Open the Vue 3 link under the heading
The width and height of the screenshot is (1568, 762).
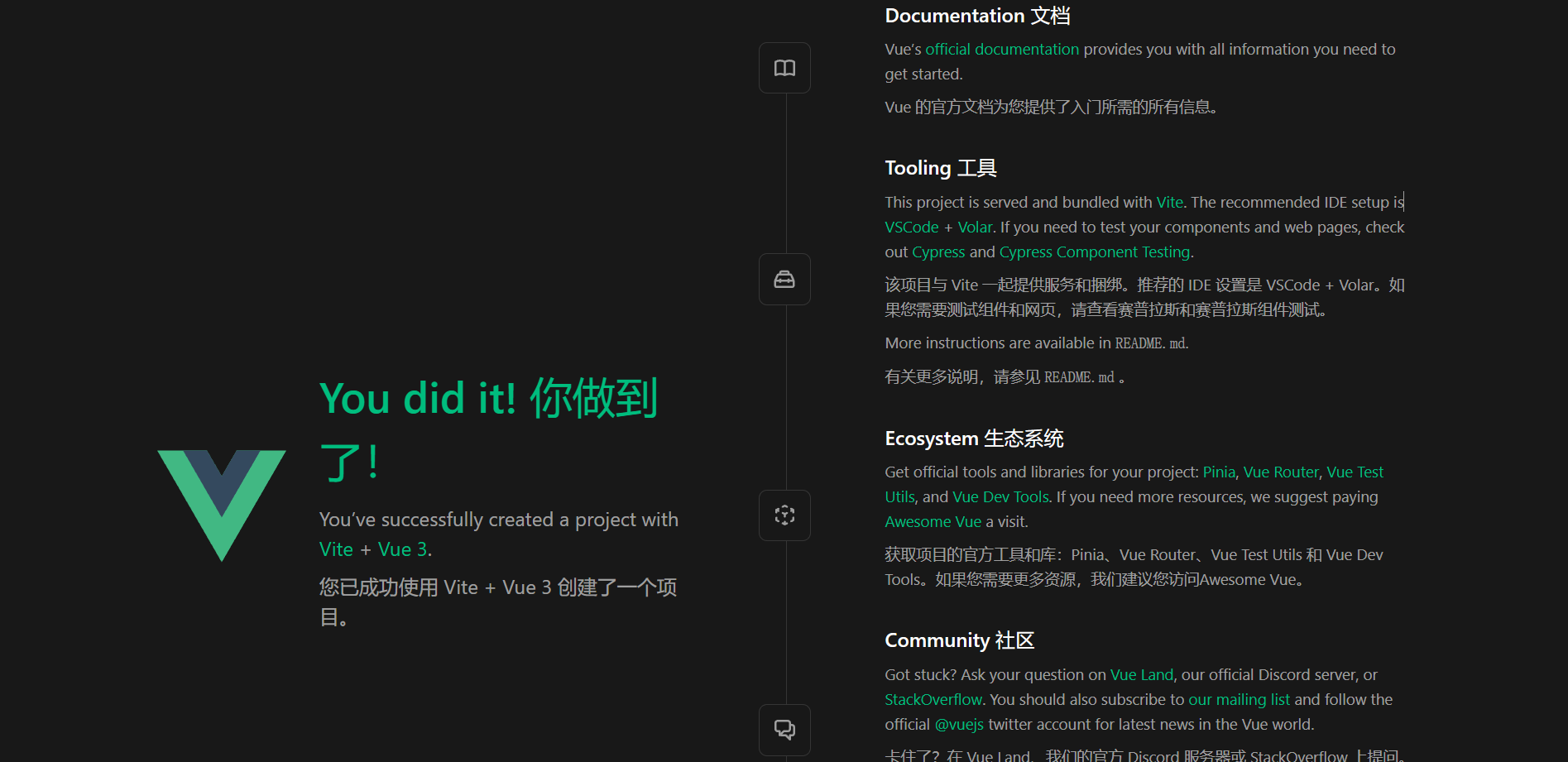(403, 550)
